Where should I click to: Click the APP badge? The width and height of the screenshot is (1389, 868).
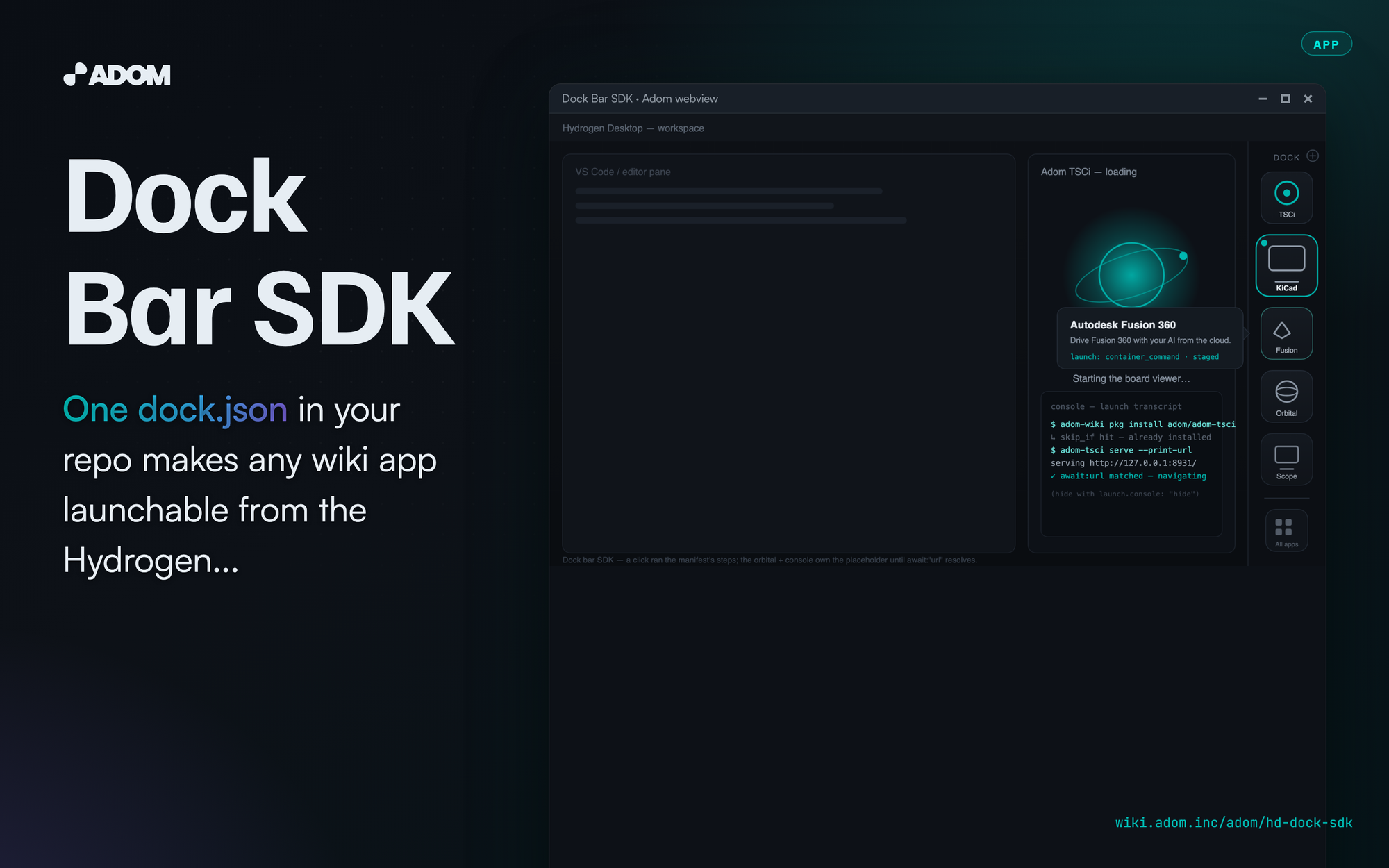[x=1326, y=44]
